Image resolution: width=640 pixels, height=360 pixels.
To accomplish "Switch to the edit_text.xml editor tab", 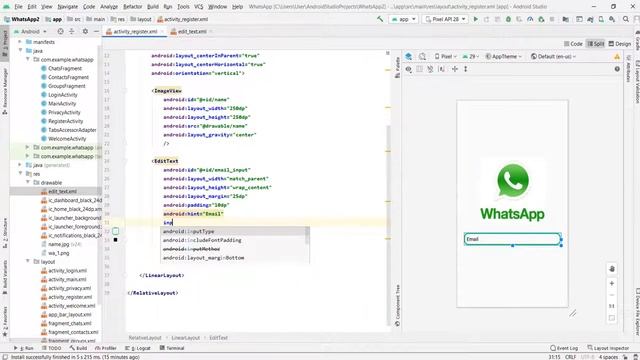I will (192, 31).
